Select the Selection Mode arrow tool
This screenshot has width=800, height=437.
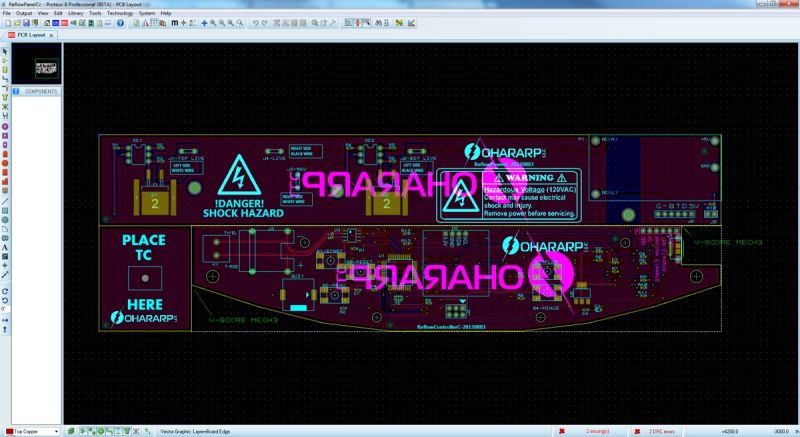(x=5, y=51)
